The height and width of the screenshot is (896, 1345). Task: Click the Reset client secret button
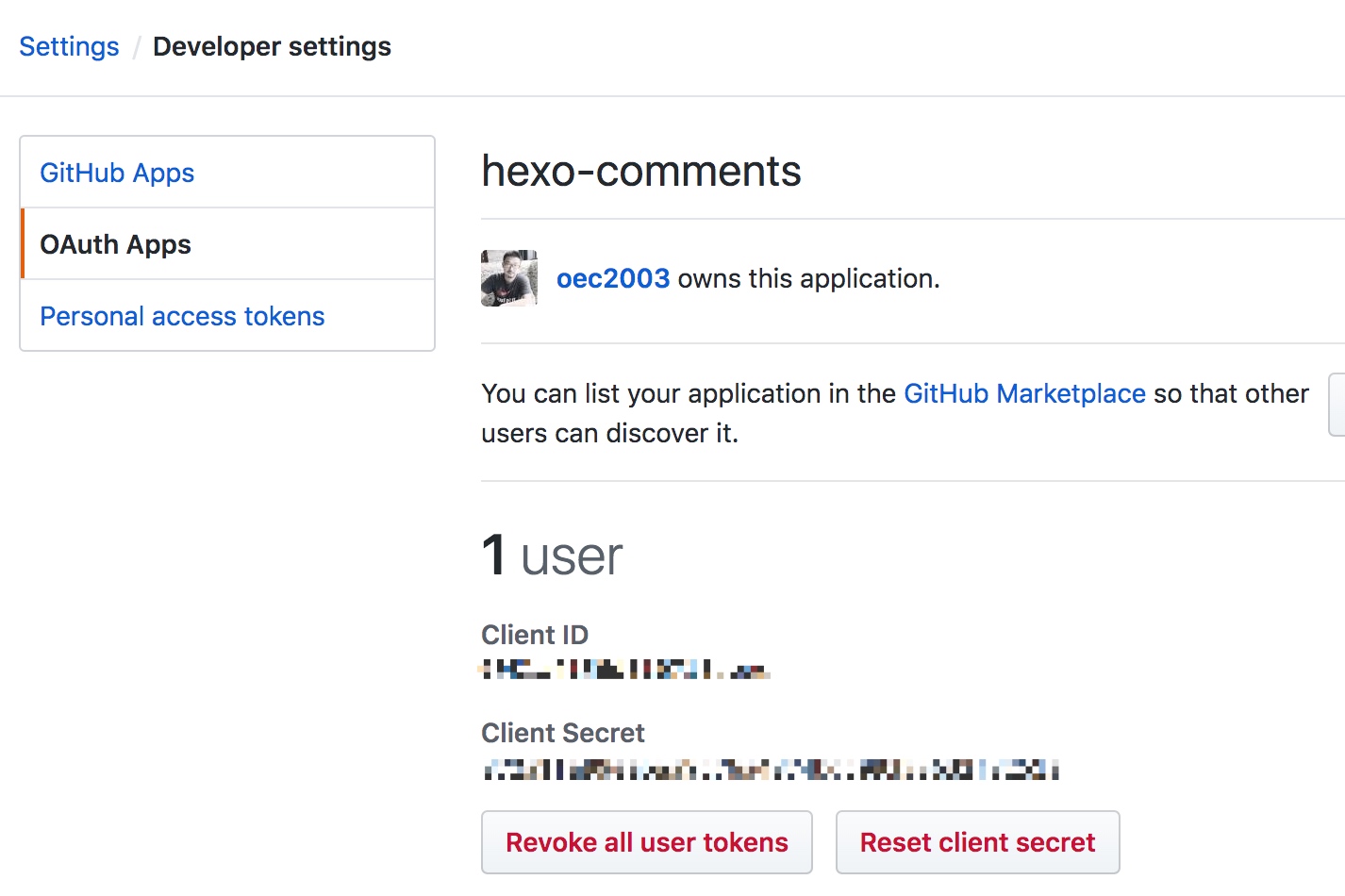[977, 842]
